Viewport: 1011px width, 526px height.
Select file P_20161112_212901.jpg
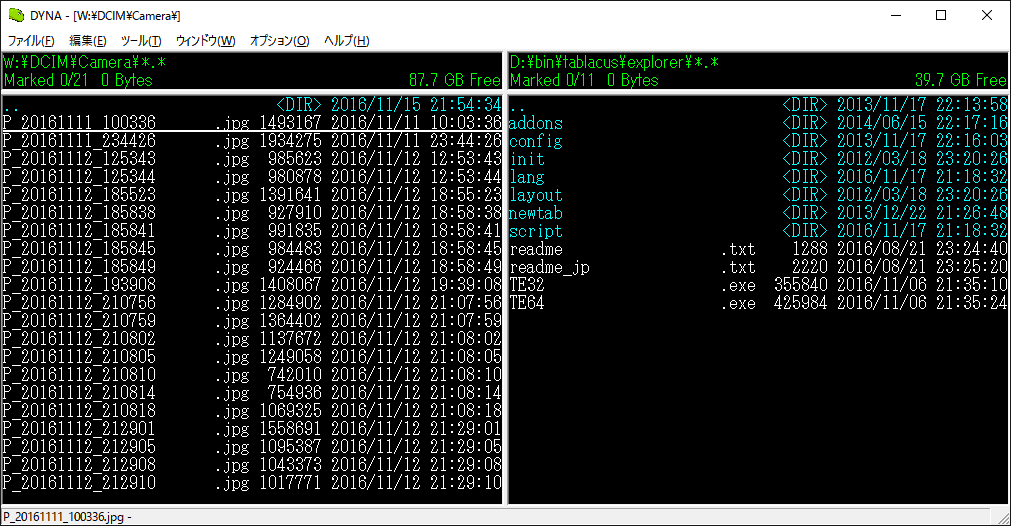tap(252, 429)
